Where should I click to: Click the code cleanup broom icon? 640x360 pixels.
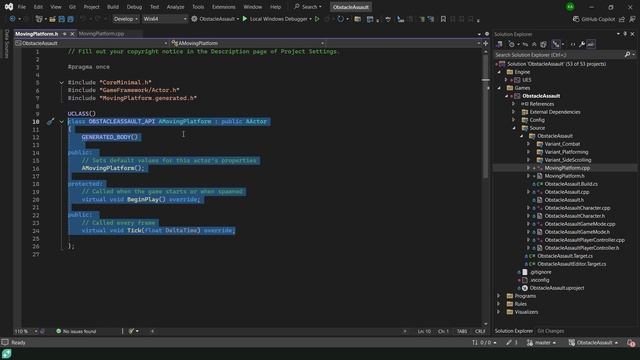coord(131,331)
